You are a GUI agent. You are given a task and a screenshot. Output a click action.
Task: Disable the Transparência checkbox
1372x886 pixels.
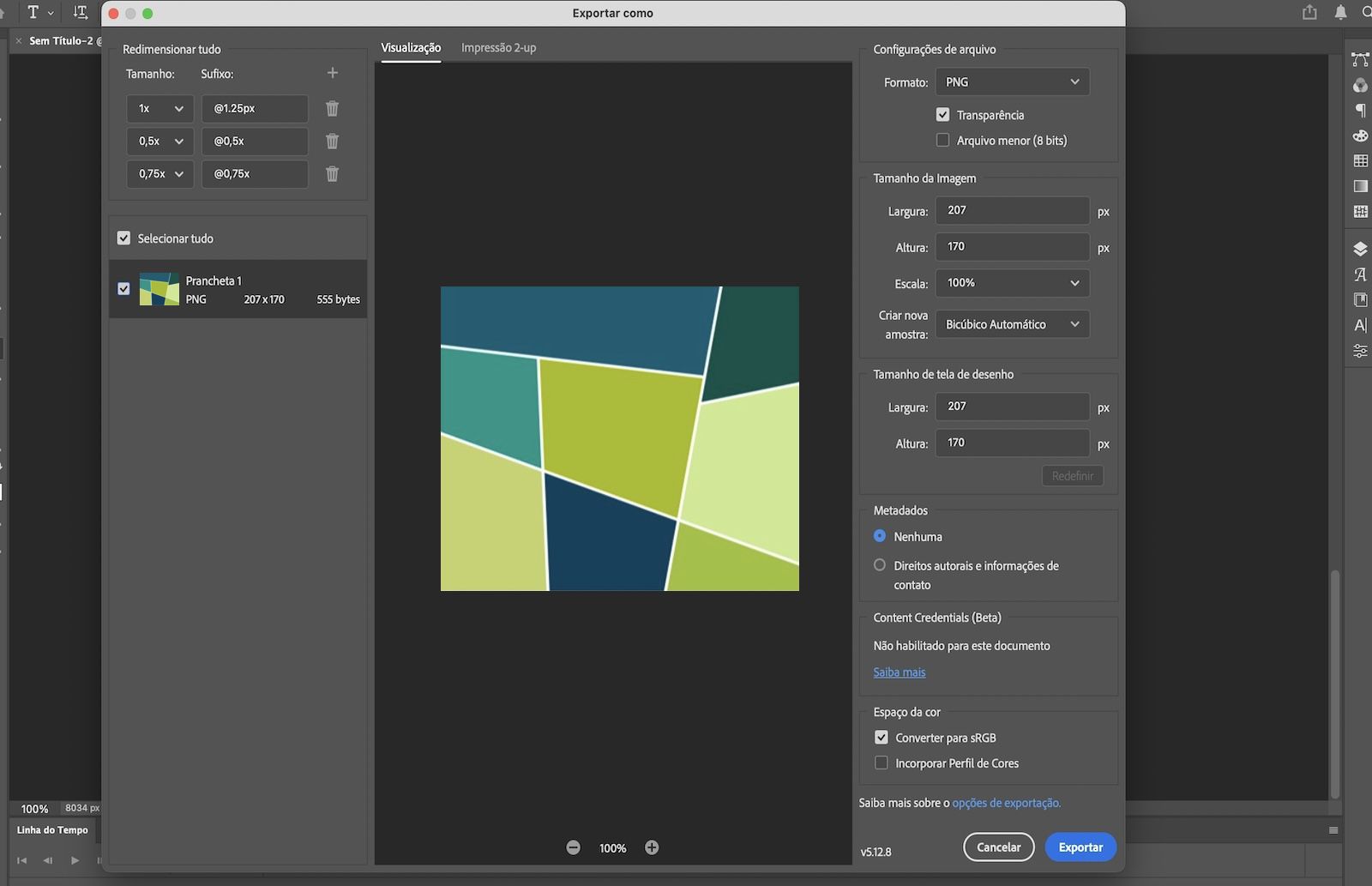942,115
